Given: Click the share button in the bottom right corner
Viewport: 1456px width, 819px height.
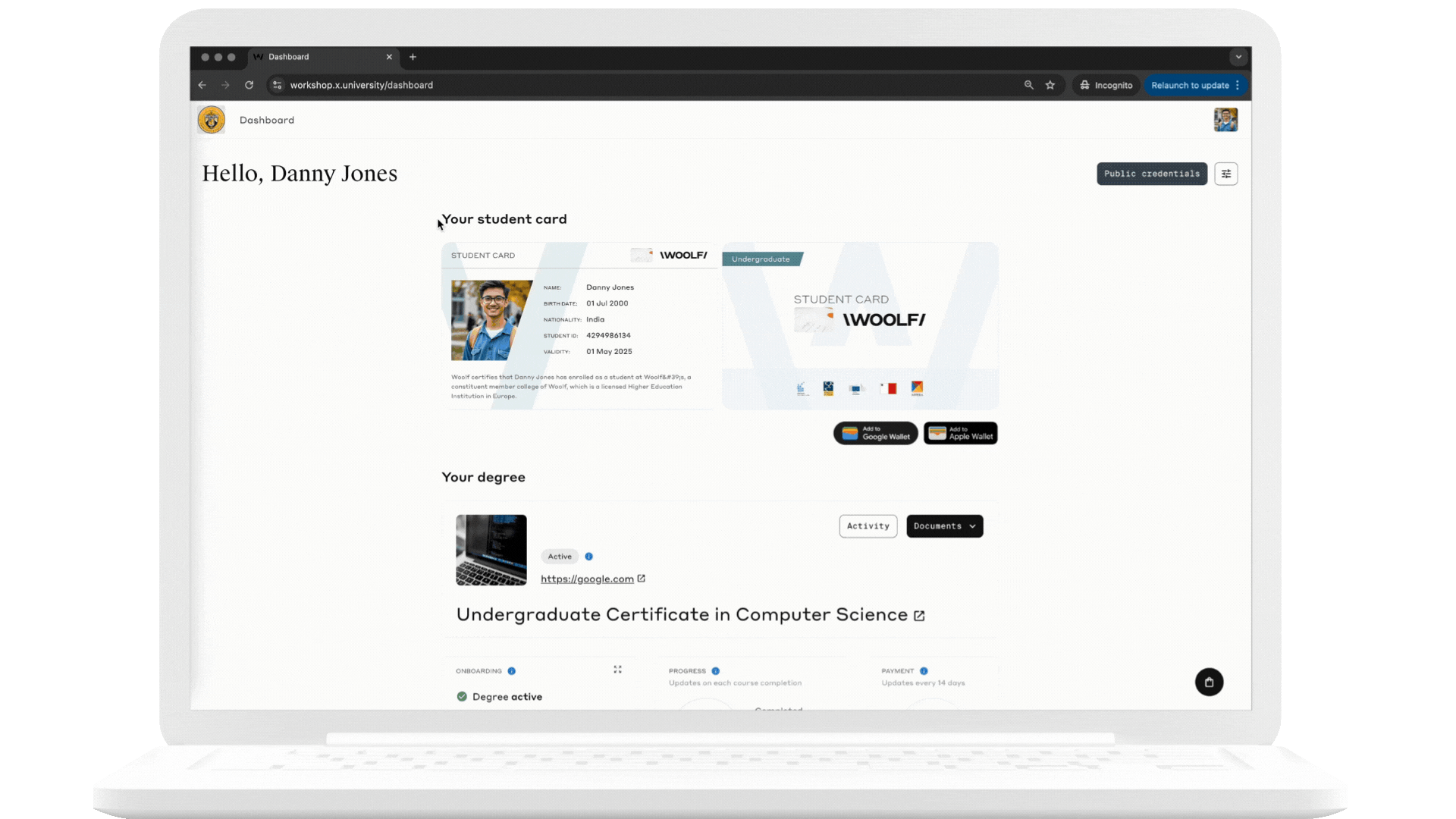Looking at the screenshot, I should (1210, 682).
